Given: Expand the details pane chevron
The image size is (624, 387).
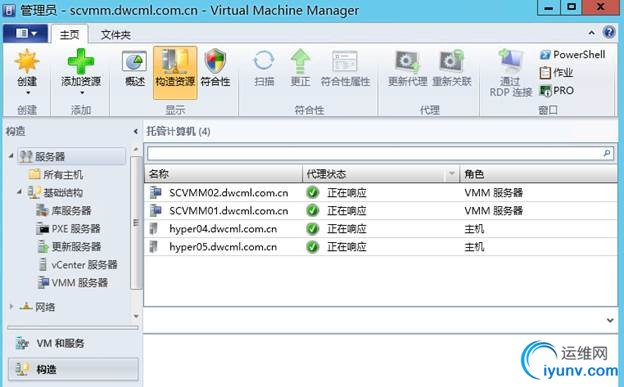Looking at the screenshot, I should pyautogui.click(x=610, y=320).
